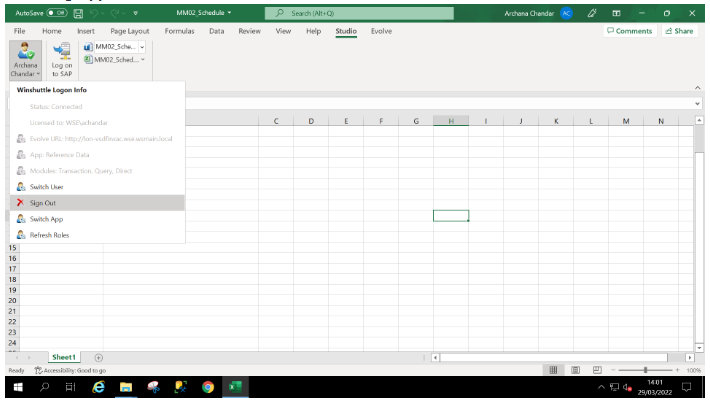Screen dimensions: 710x400
Task: Click the Refresh Roles option
Action: 50,235
